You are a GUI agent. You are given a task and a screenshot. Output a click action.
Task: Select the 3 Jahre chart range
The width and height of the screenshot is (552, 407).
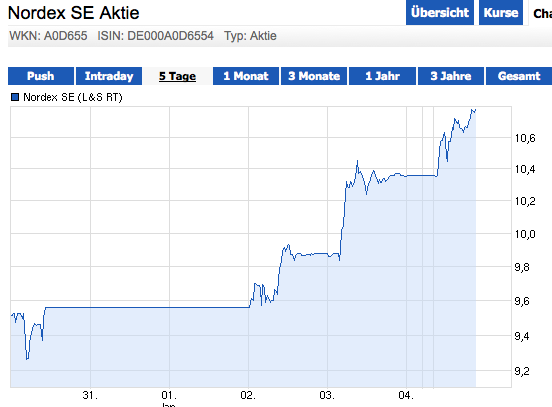(x=451, y=76)
